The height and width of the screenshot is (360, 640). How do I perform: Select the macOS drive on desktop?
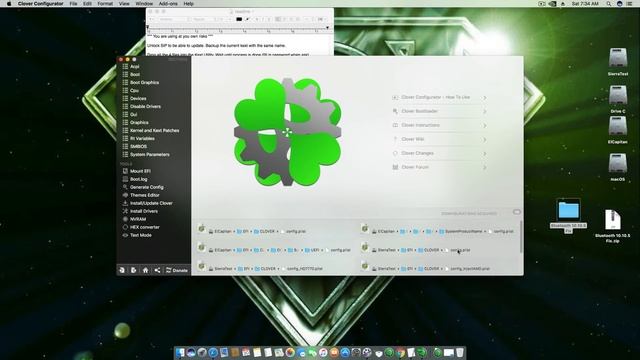618,167
